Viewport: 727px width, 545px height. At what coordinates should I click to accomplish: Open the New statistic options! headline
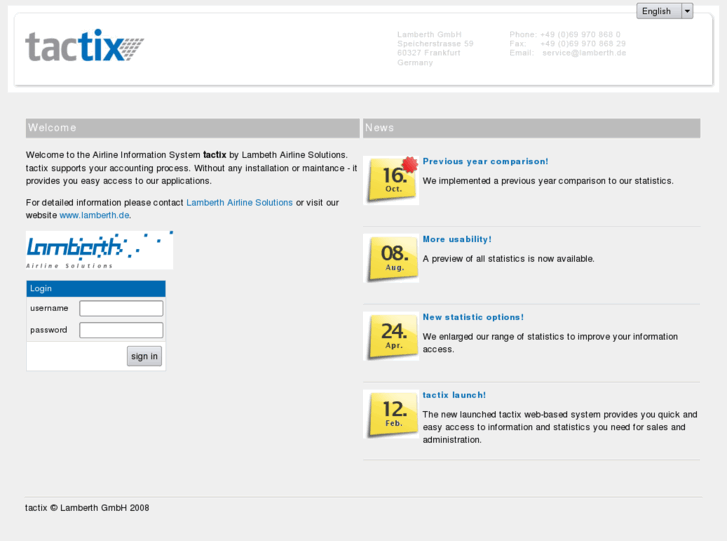pos(473,317)
